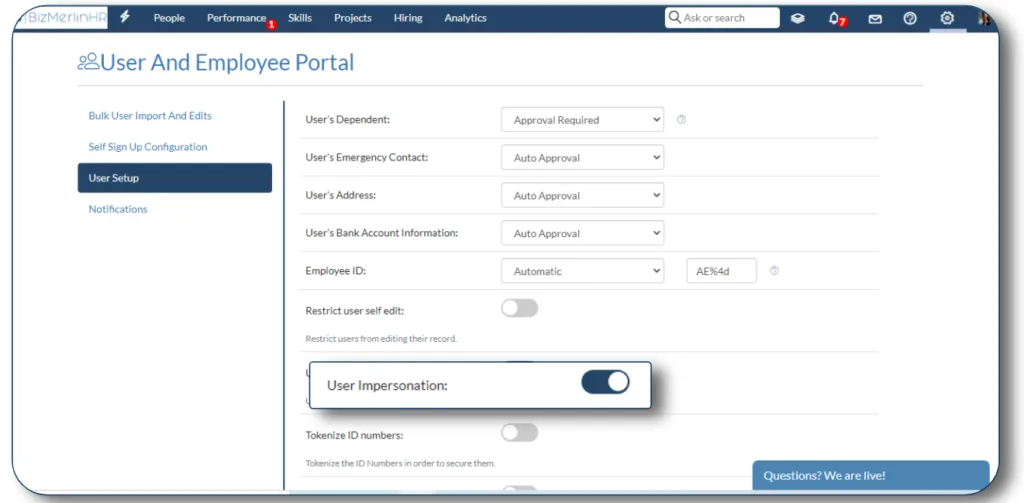This screenshot has width=1024, height=503.
Task: Click the 'Restrict users from editing their record.' text
Action: [381, 339]
